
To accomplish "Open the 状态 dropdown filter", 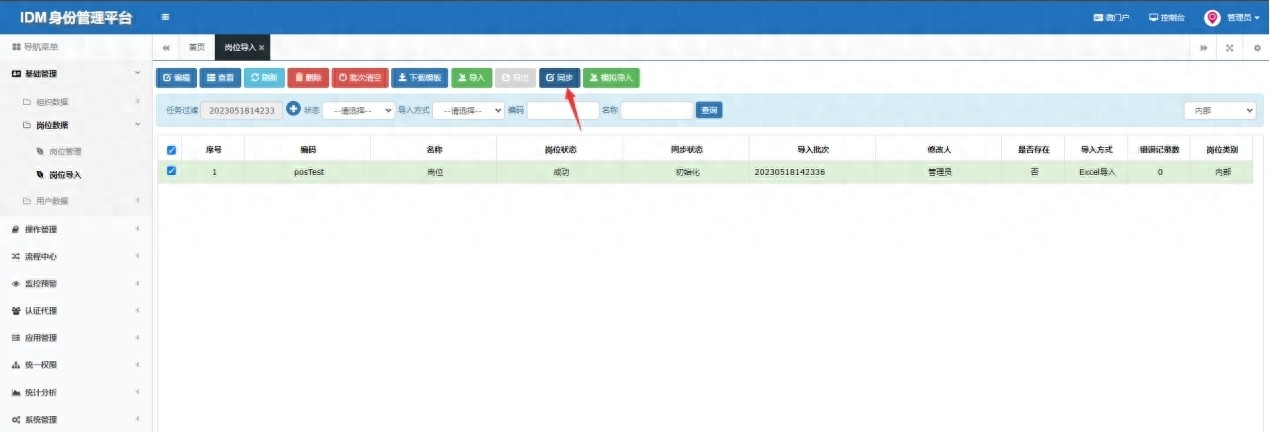I will coord(358,110).
